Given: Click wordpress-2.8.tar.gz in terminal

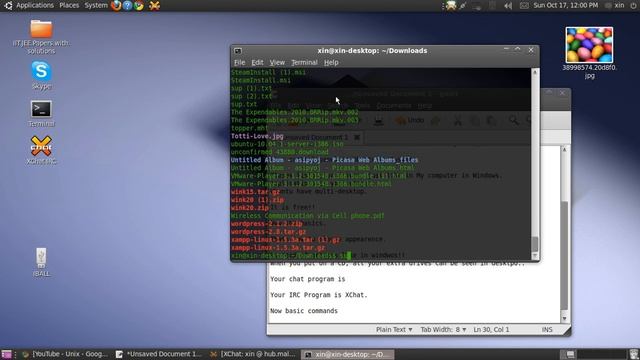Looking at the screenshot, I should pyautogui.click(x=268, y=231).
